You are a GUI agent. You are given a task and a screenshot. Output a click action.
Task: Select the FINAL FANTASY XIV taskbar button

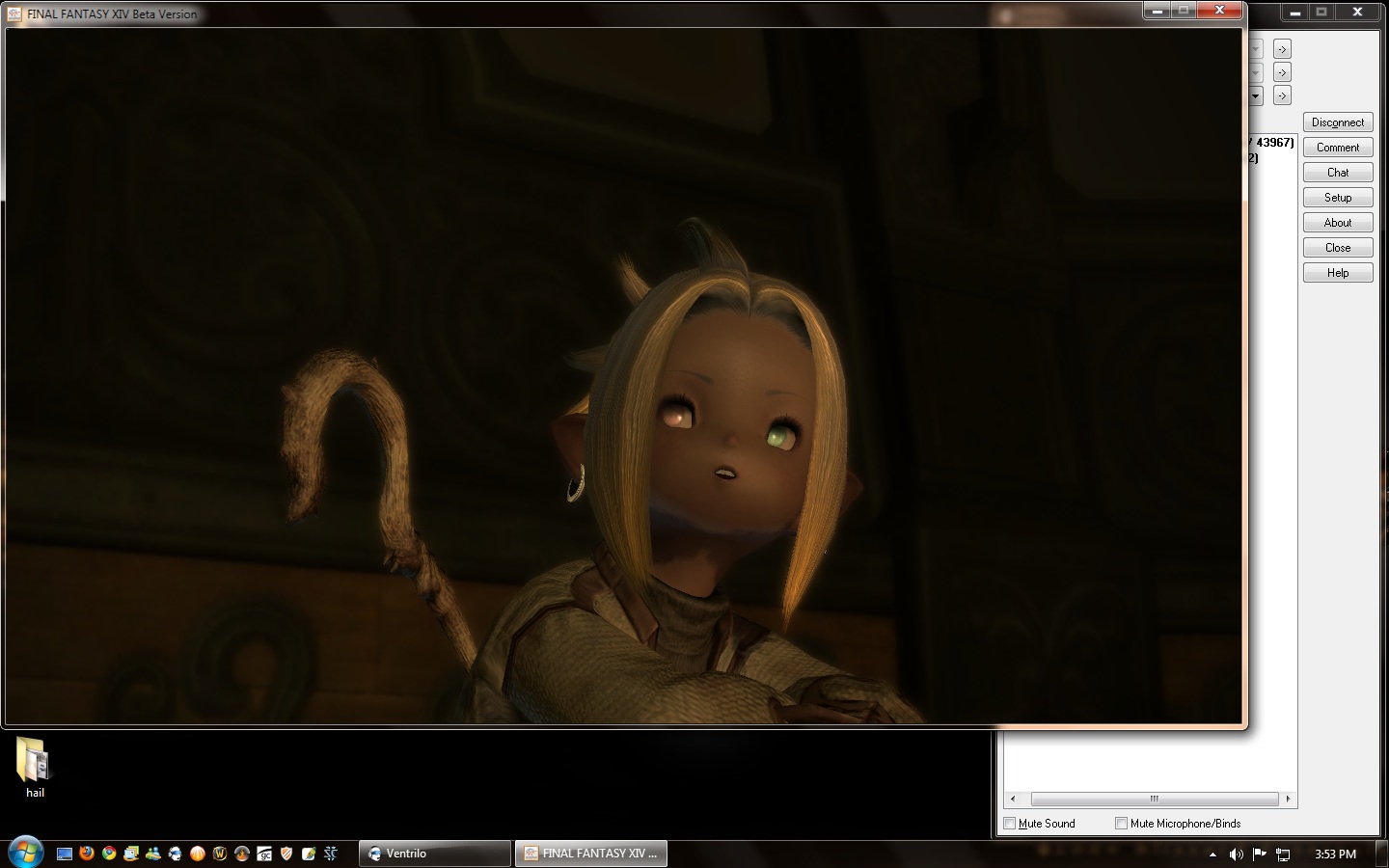tap(590, 854)
